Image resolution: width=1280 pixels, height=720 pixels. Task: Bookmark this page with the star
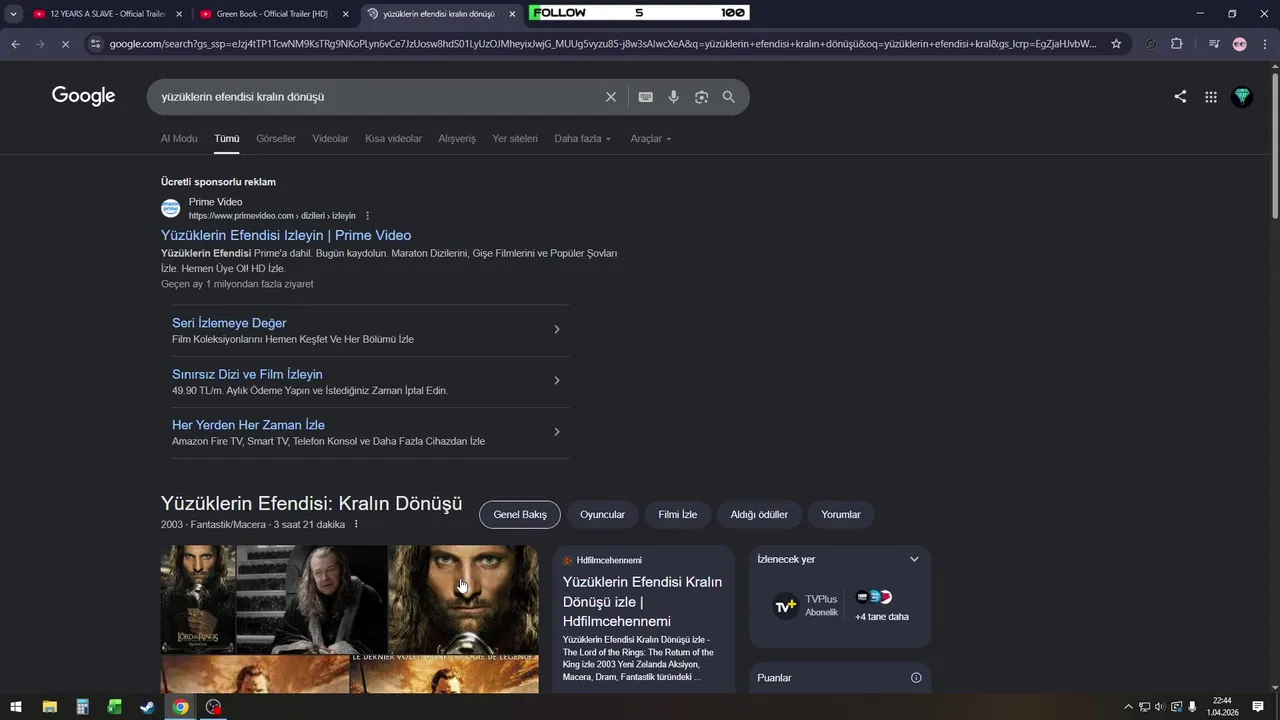point(1116,44)
